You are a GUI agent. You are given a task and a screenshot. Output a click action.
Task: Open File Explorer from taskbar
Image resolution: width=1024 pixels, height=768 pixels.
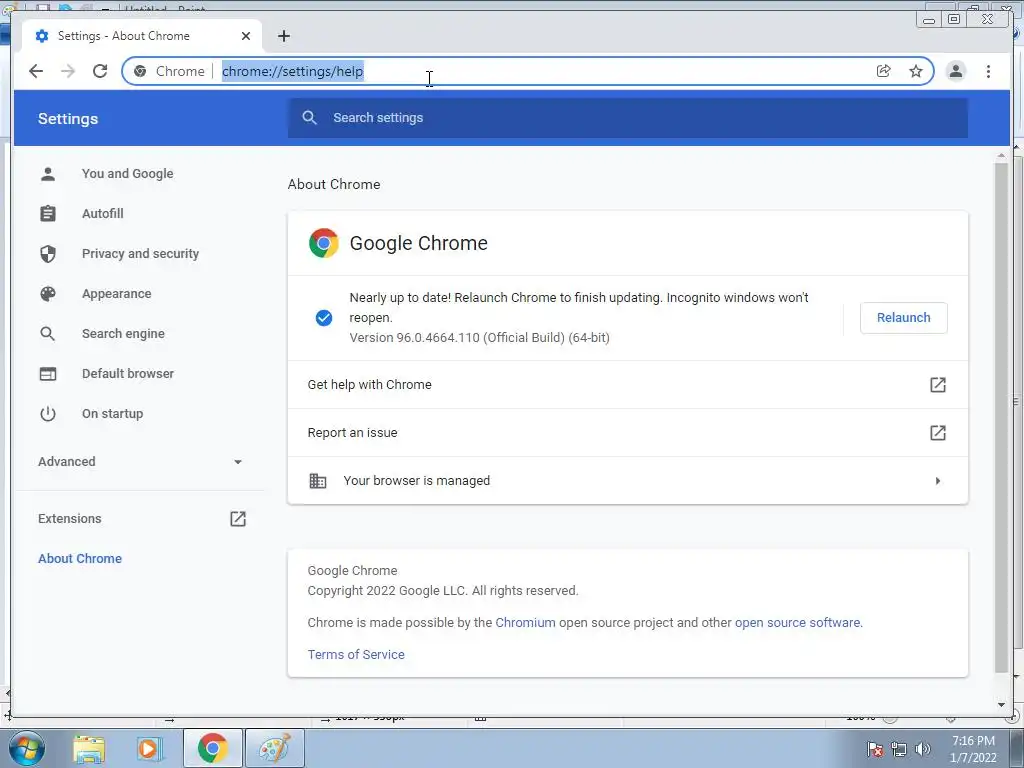[x=89, y=748]
